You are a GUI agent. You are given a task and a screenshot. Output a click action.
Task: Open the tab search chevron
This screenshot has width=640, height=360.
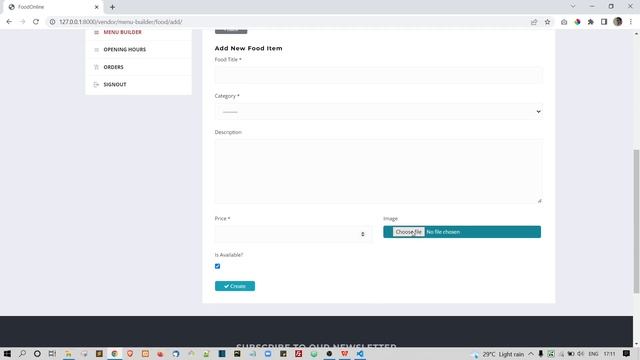573,7
